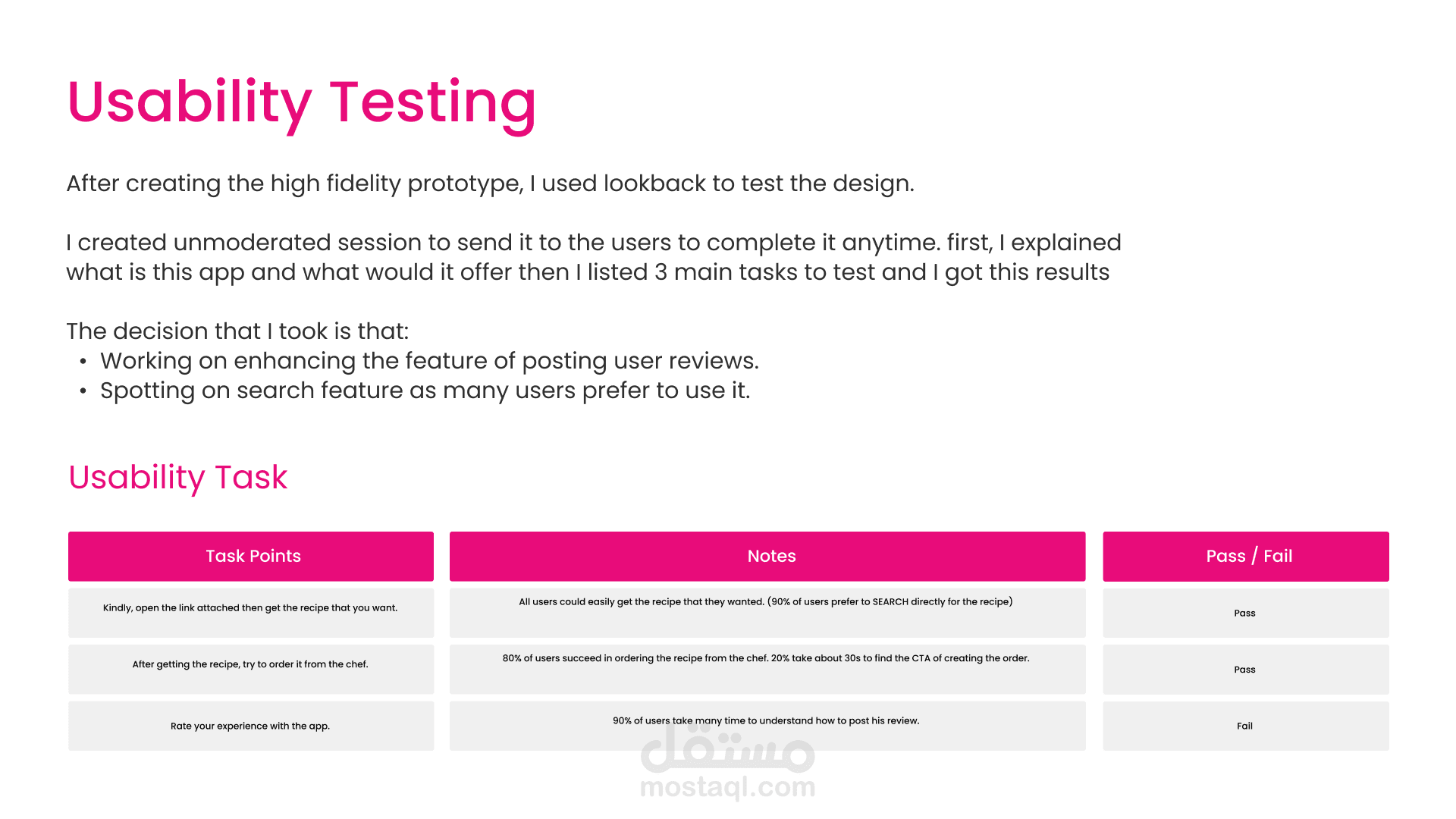Select the Notes column header
The width and height of the screenshot is (1456, 819).
pos(767,556)
